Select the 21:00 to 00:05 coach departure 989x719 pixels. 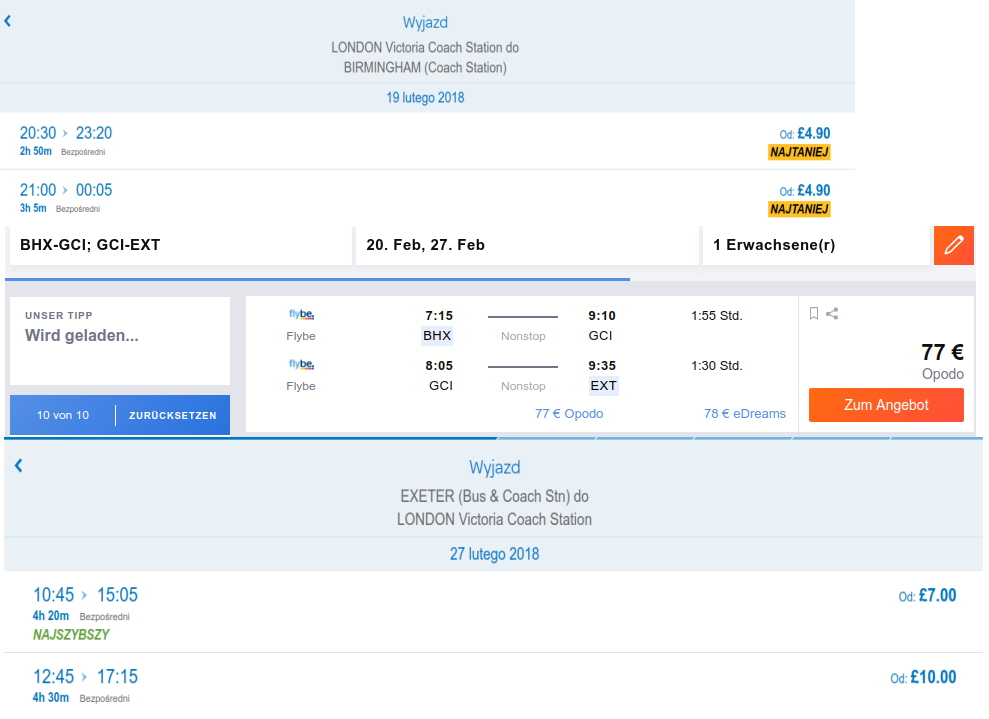(427, 198)
